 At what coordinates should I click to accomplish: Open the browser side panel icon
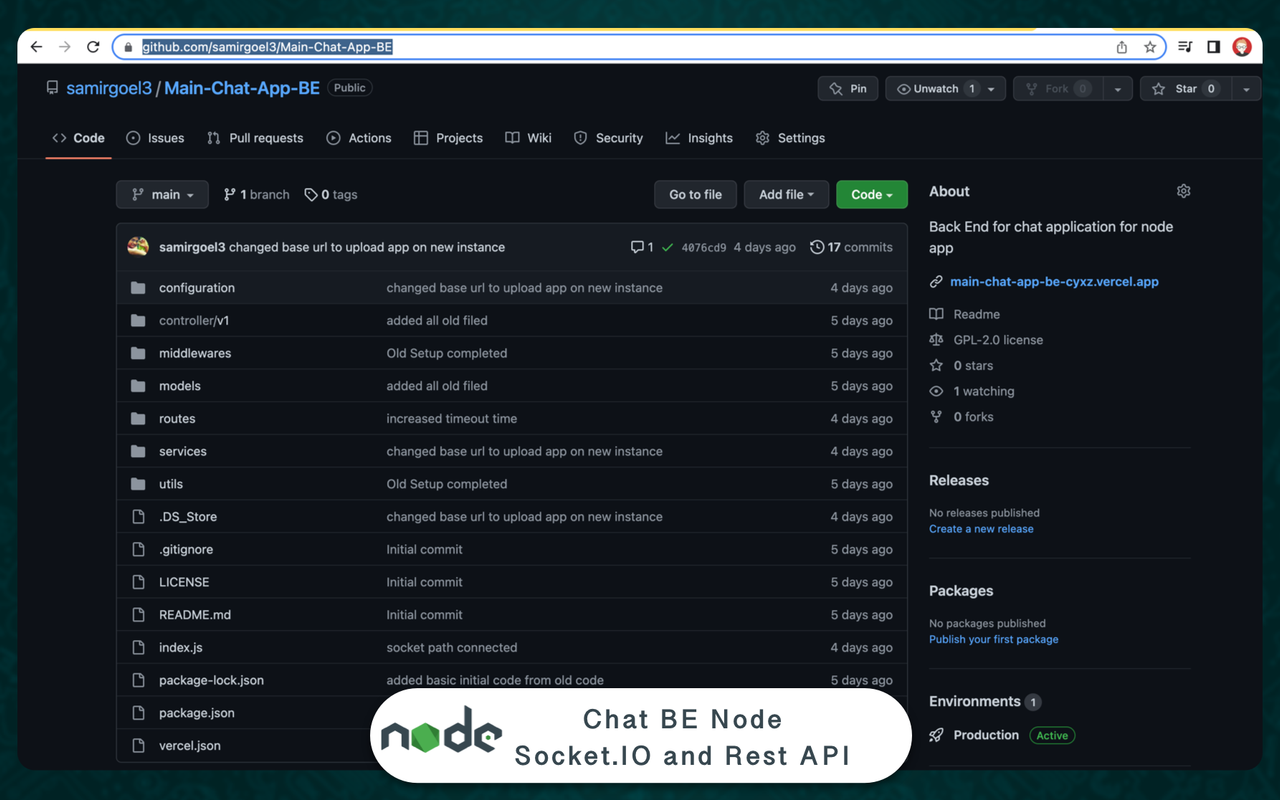[1213, 47]
